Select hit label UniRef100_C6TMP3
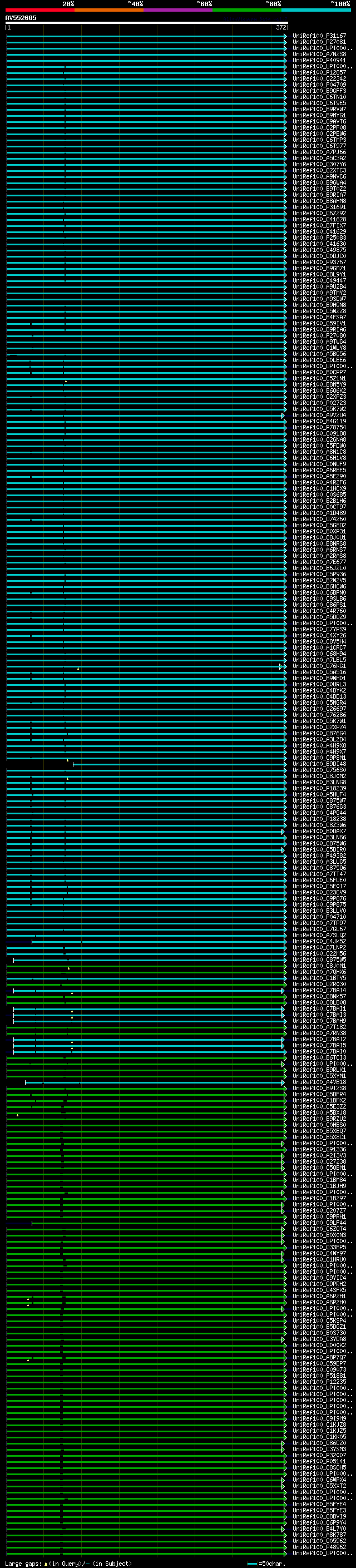Viewport: 356px width, 1568px height. [x=319, y=140]
